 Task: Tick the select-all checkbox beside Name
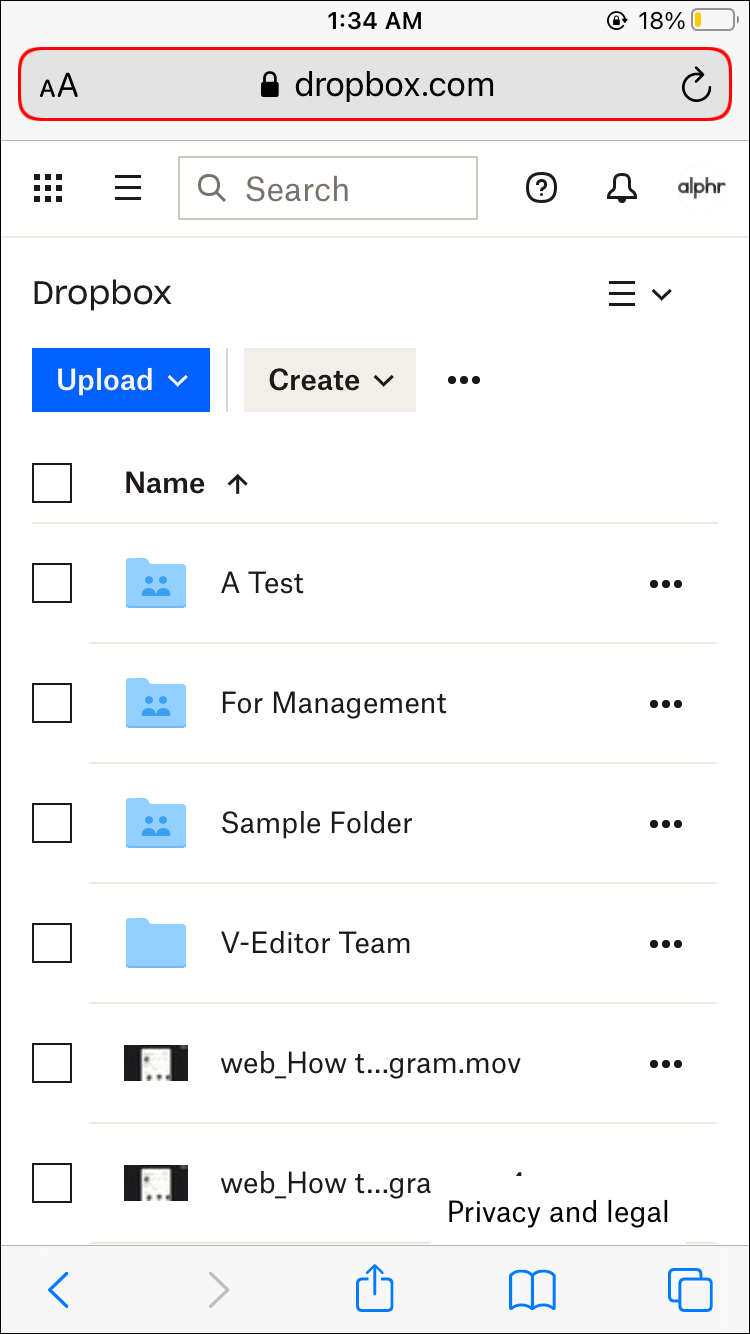[52, 483]
